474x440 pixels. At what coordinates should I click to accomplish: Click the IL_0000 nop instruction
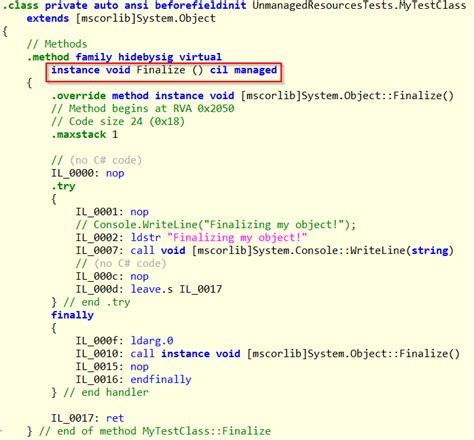88,173
